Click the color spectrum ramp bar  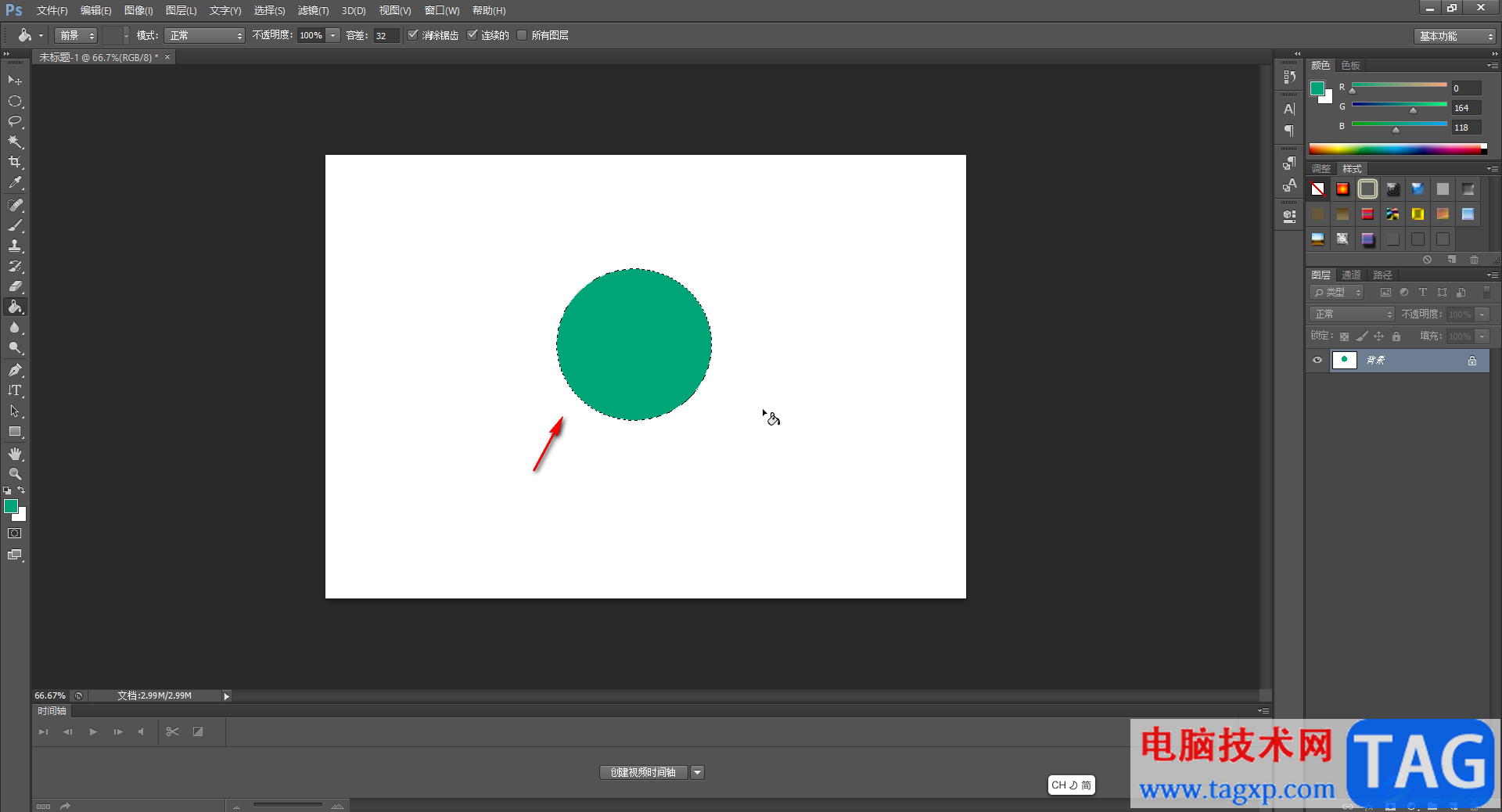click(1398, 149)
